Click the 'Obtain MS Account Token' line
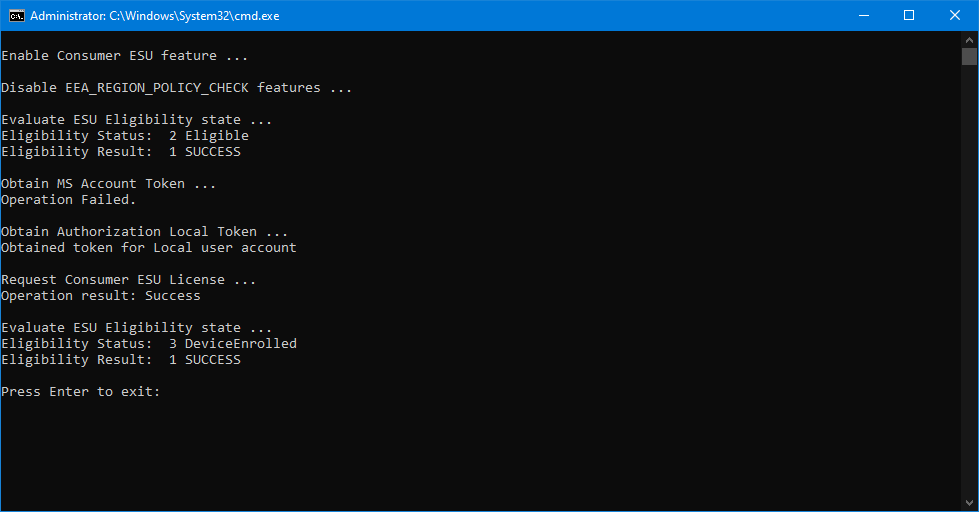979x512 pixels. 108,184
